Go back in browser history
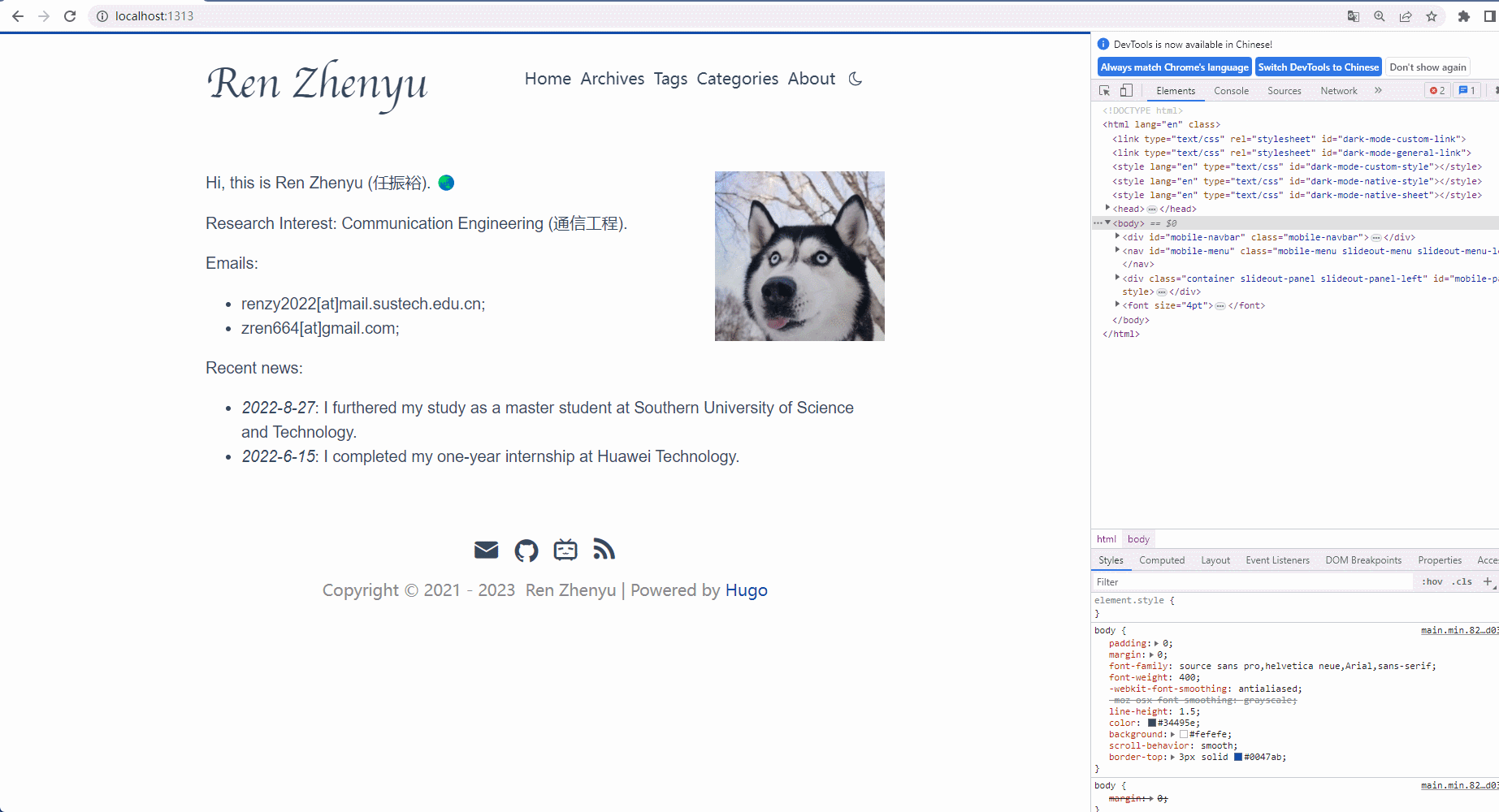This screenshot has width=1499, height=812. coord(18,16)
